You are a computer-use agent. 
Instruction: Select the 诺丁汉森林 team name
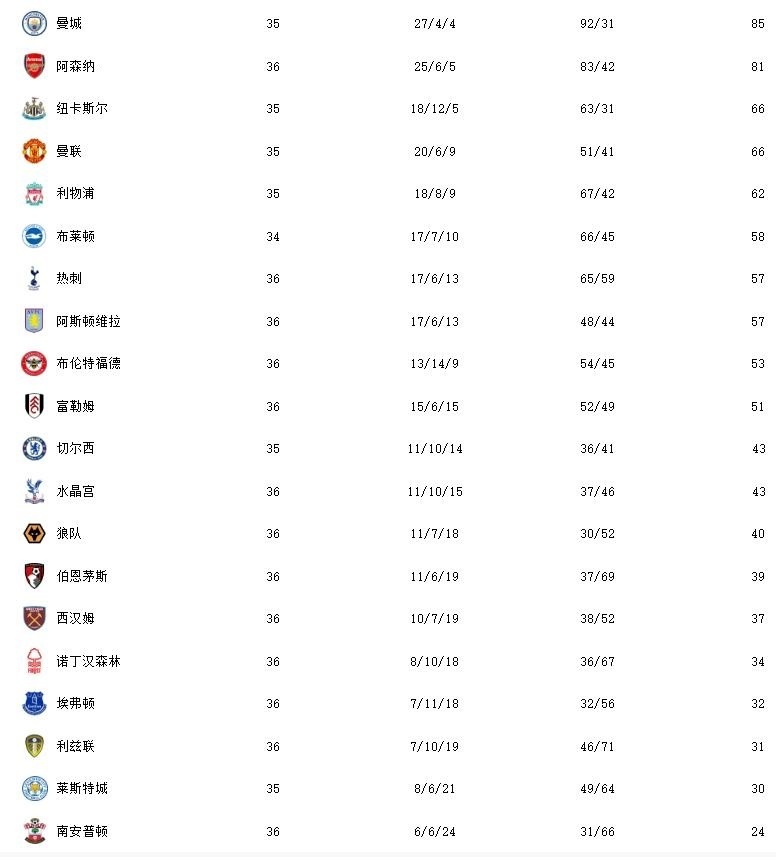click(x=88, y=661)
